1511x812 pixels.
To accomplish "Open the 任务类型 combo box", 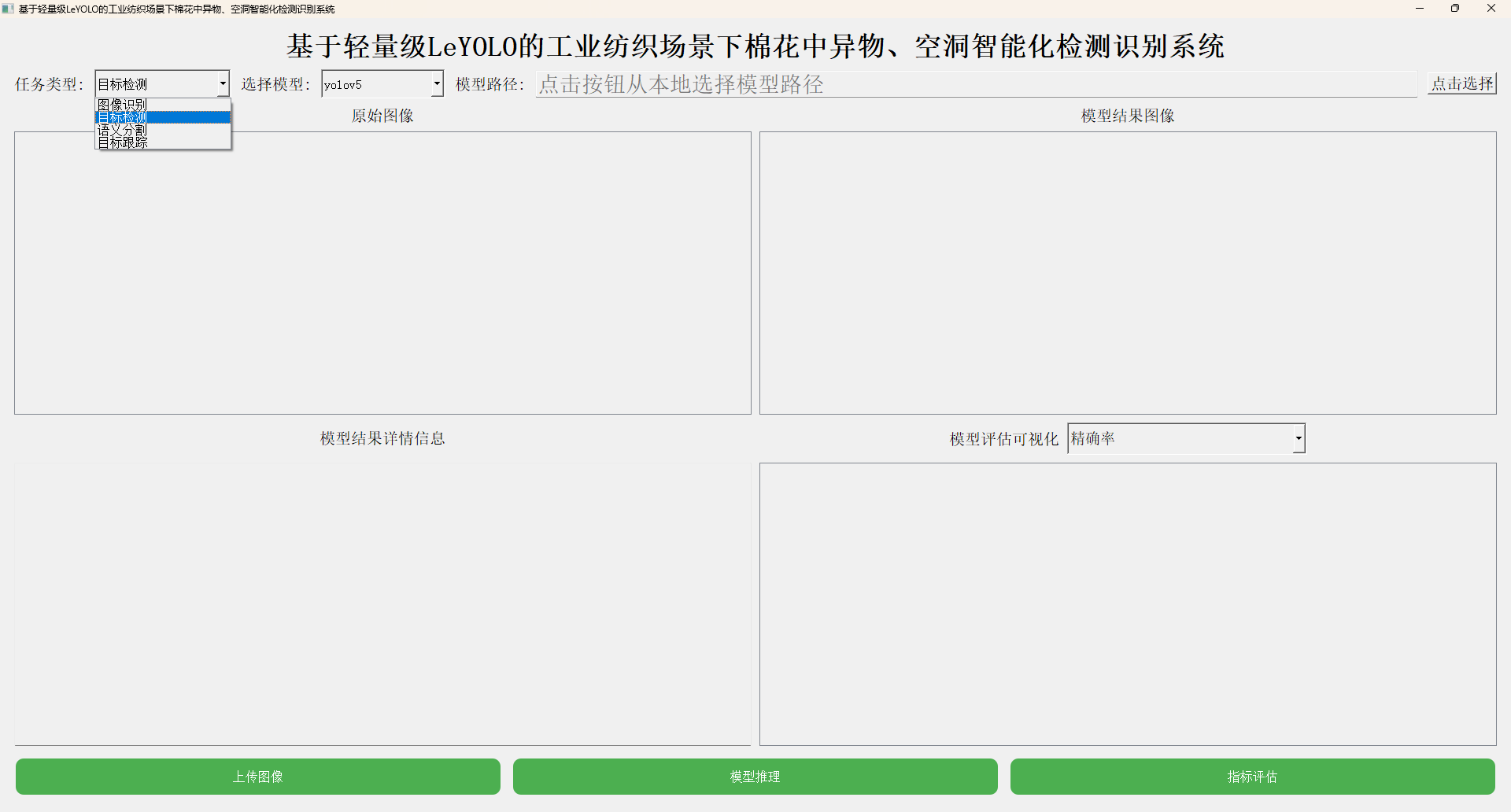I will pos(162,84).
